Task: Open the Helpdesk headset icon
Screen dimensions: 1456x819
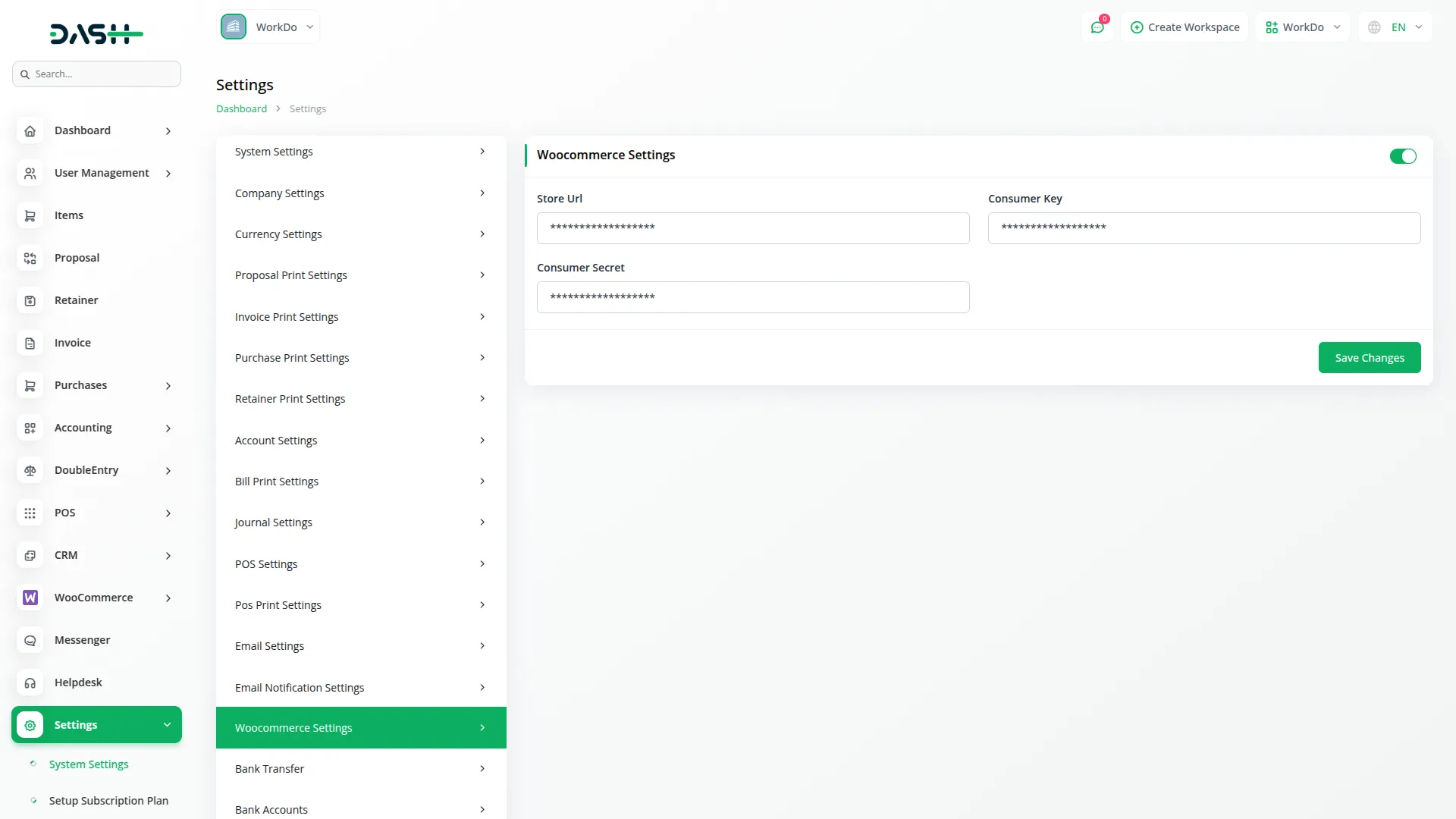Action: (x=30, y=682)
